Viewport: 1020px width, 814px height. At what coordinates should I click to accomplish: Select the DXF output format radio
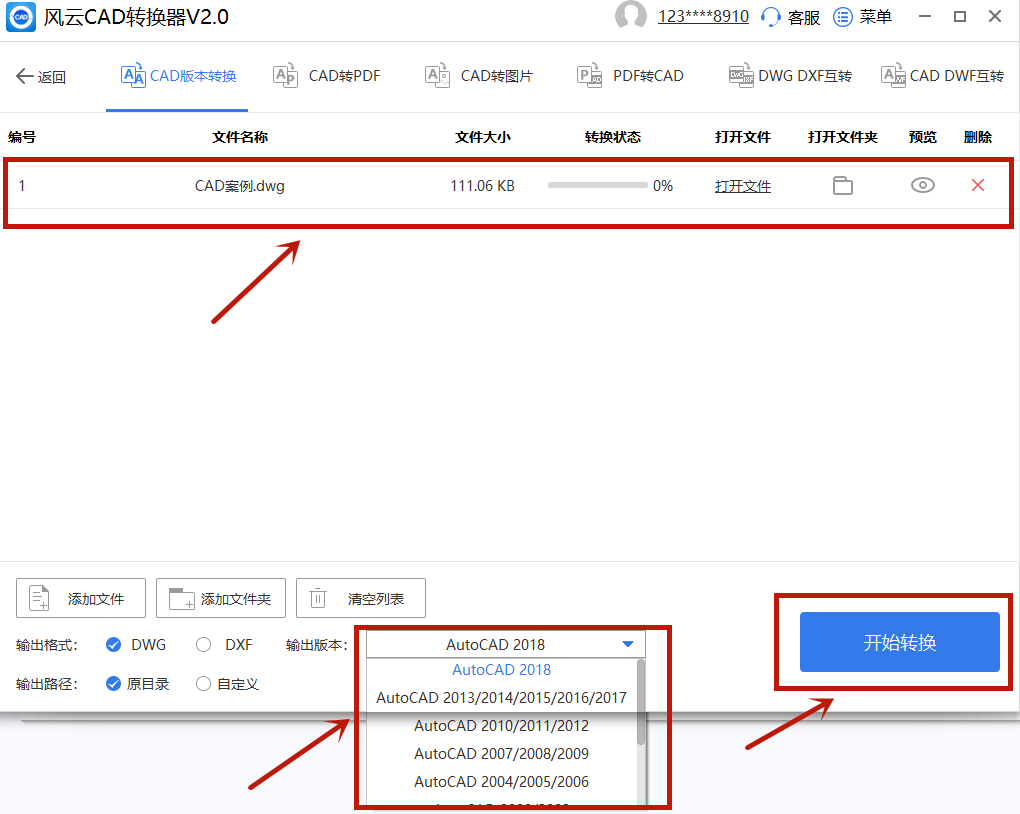tap(203, 644)
